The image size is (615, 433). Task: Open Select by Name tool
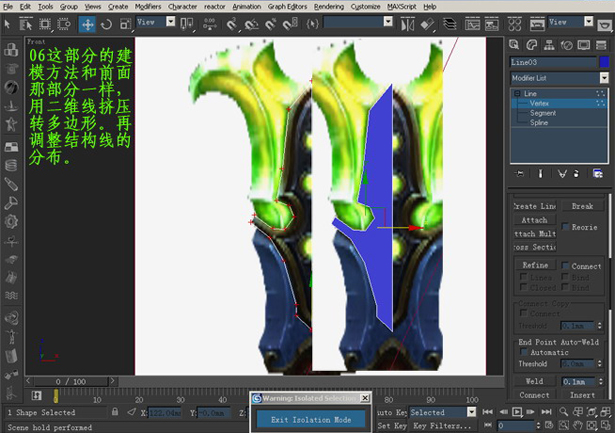[x=25, y=24]
